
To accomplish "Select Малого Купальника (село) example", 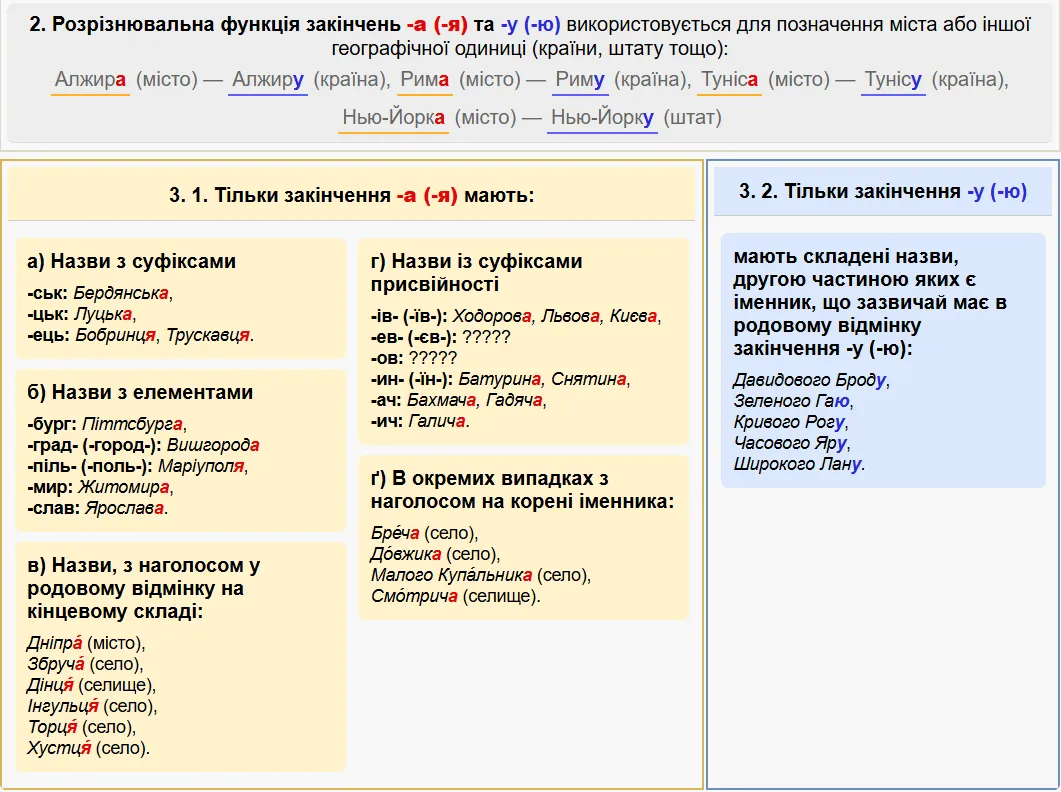I will click(x=481, y=575).
